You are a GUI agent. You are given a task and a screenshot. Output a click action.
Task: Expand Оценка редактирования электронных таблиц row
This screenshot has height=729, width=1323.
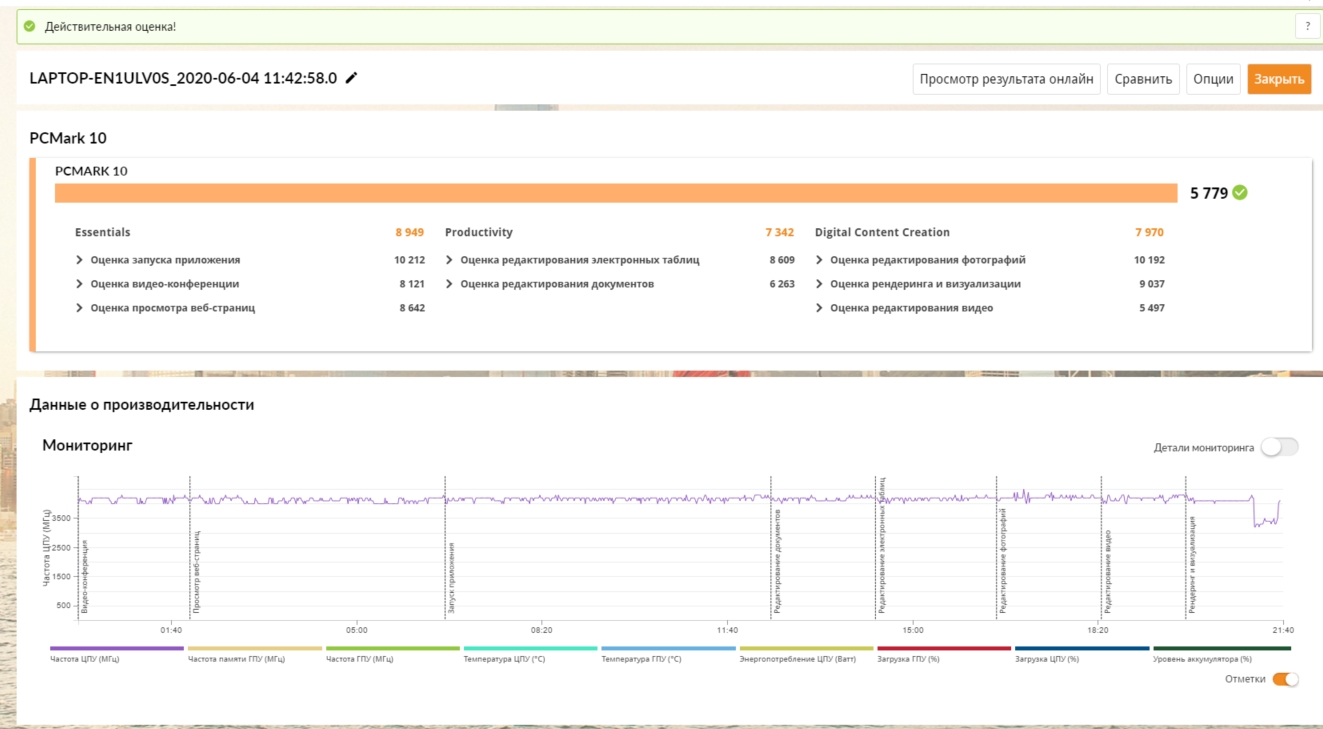[x=572, y=260]
